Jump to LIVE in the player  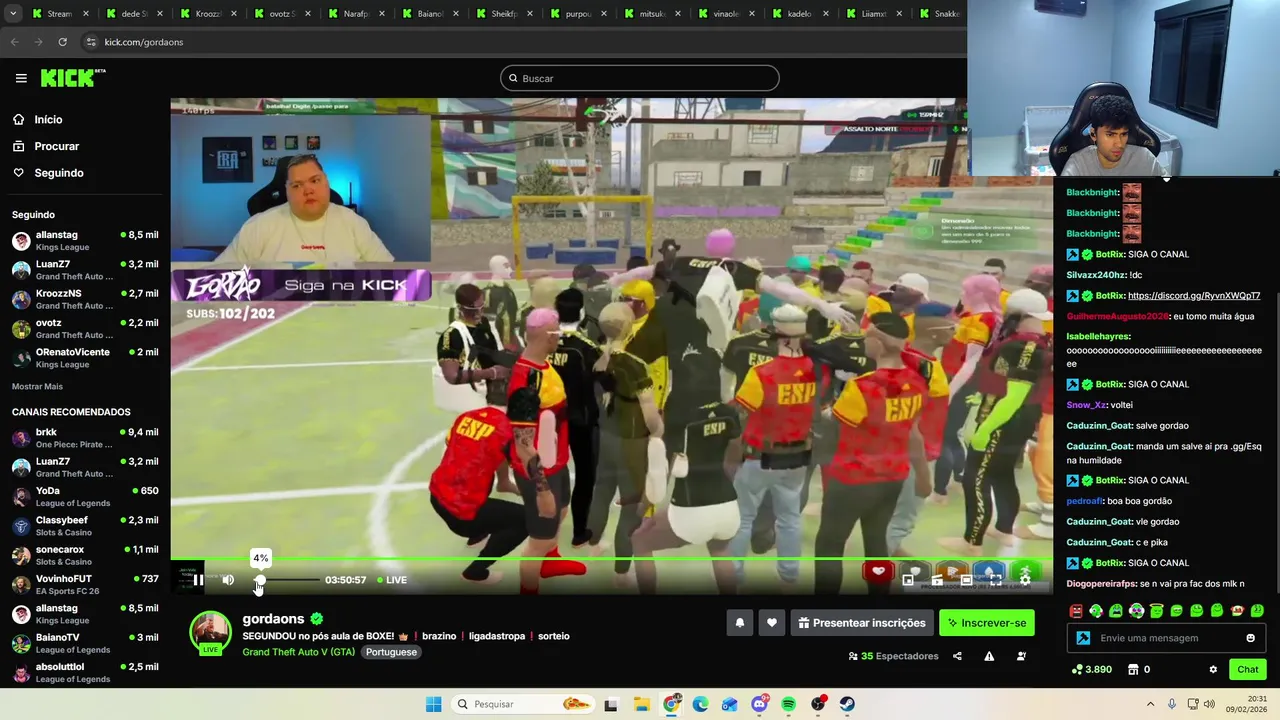(392, 580)
